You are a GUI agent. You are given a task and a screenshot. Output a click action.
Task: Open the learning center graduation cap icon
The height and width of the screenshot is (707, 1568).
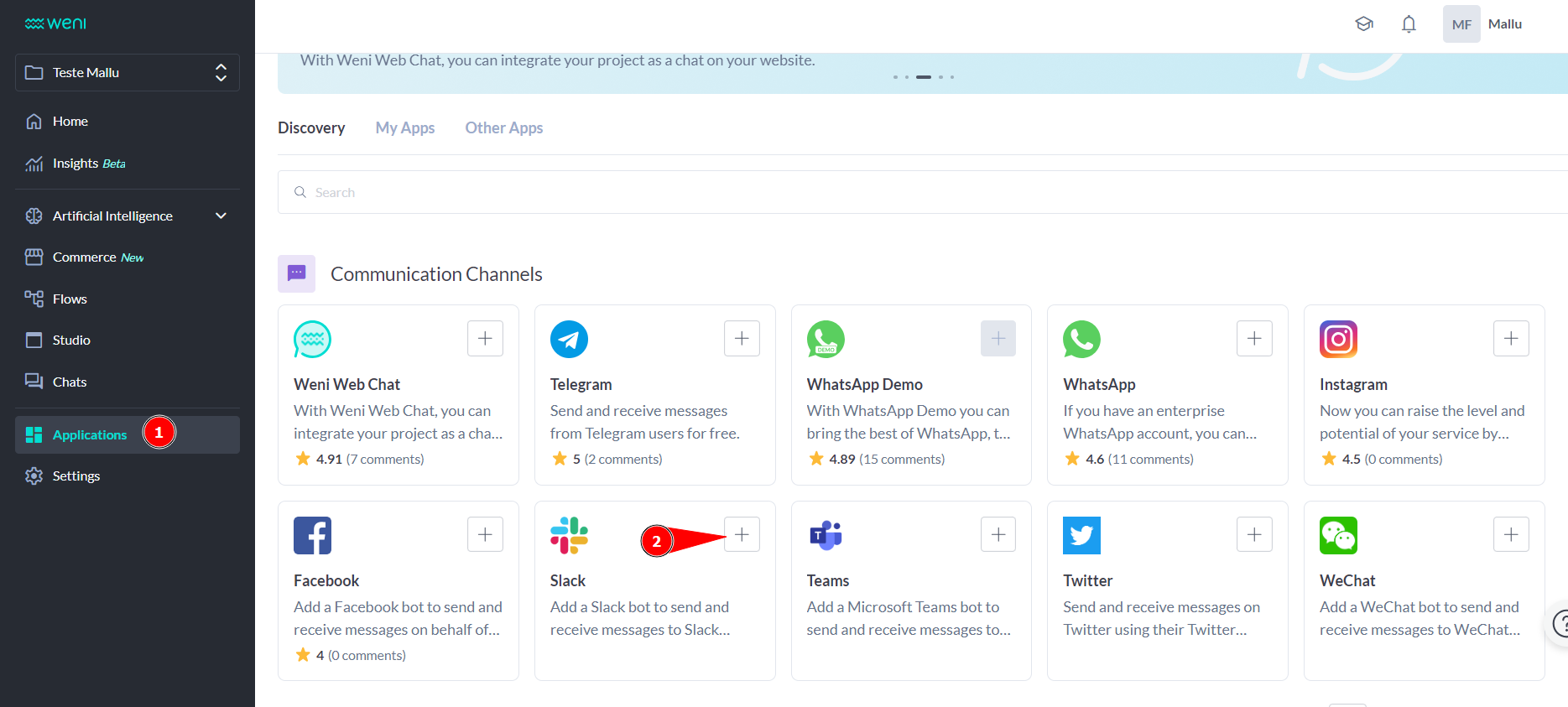click(1364, 24)
